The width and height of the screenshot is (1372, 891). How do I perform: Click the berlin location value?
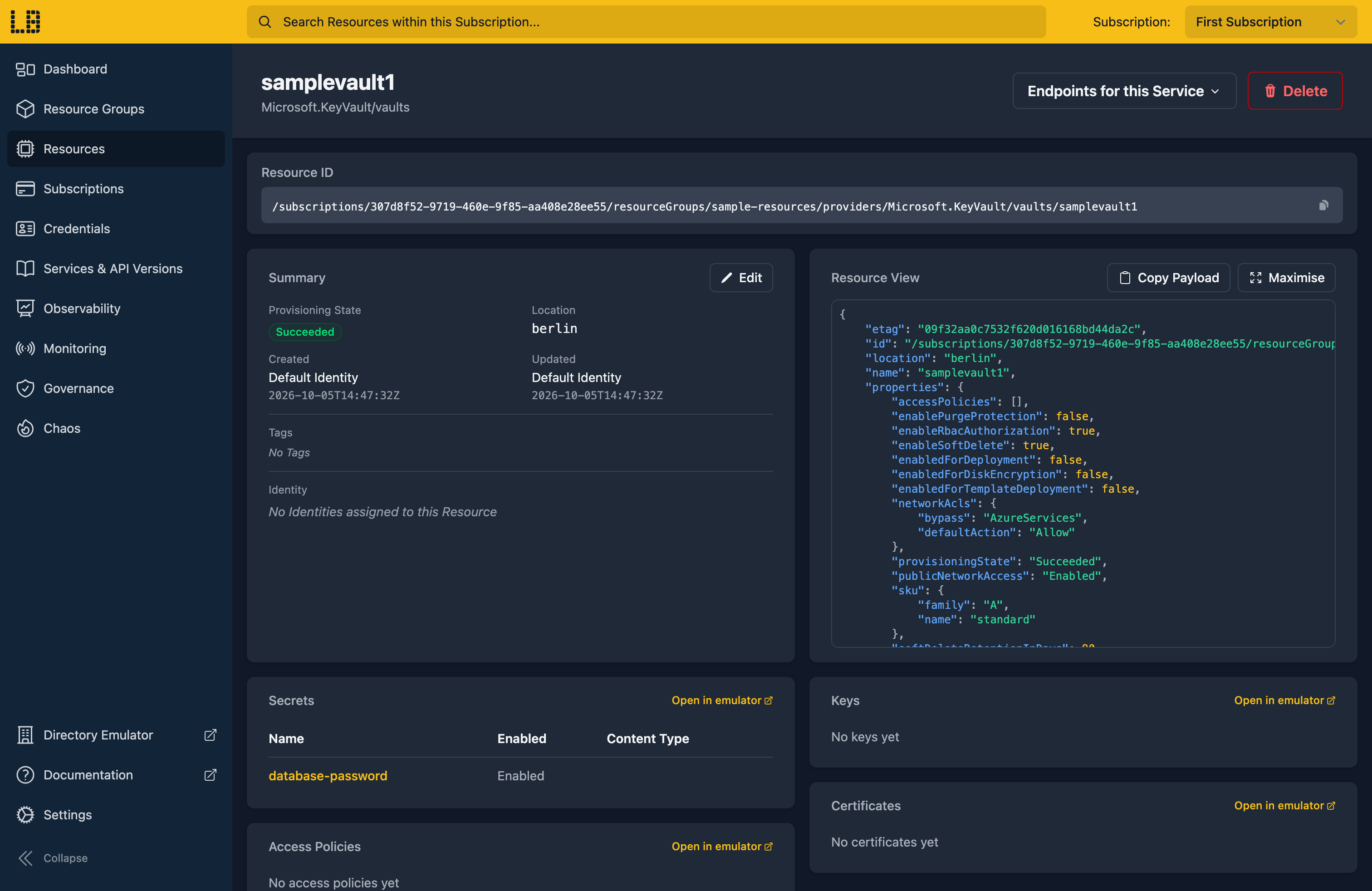pos(554,328)
